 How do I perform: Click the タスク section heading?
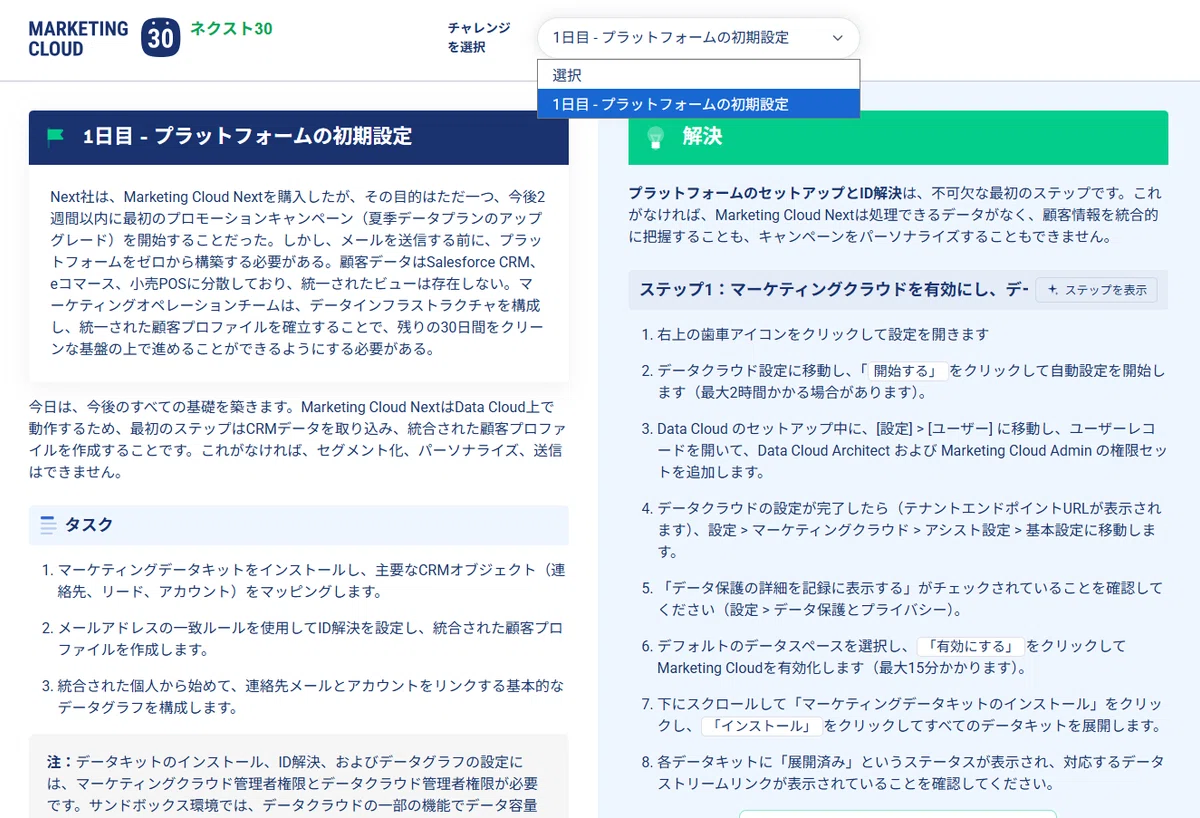click(89, 525)
